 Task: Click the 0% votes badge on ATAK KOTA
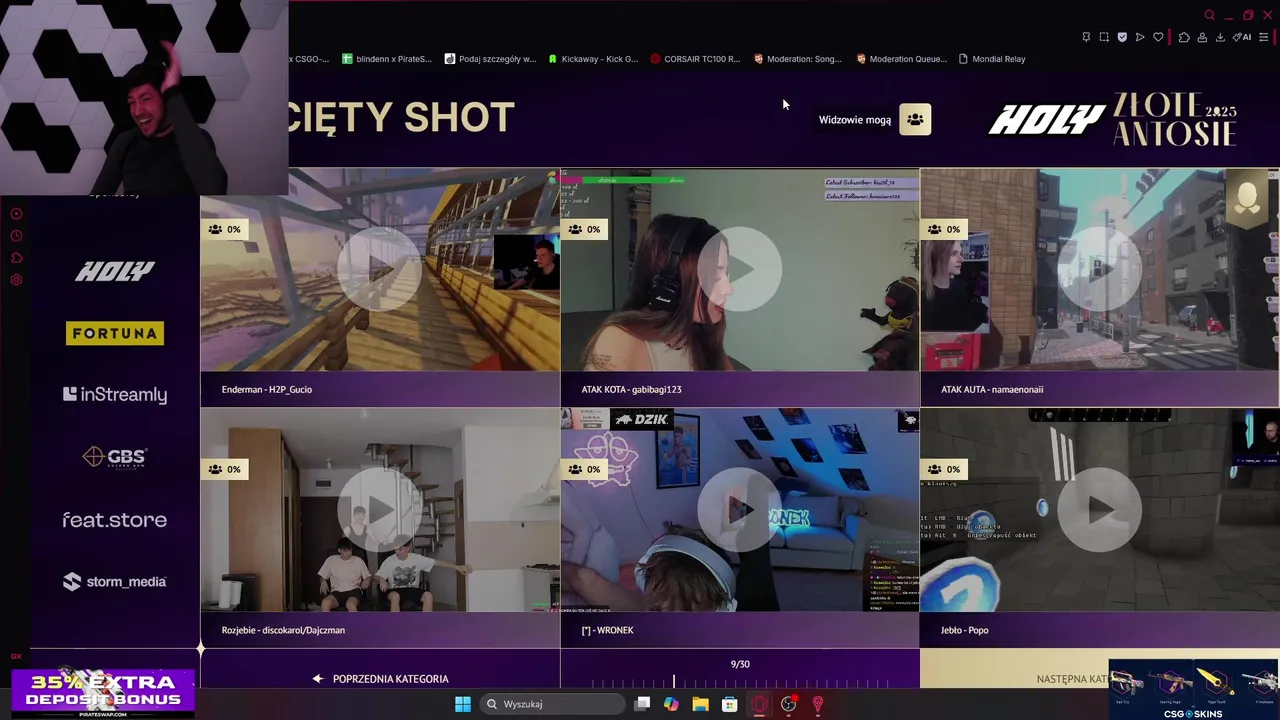585,229
